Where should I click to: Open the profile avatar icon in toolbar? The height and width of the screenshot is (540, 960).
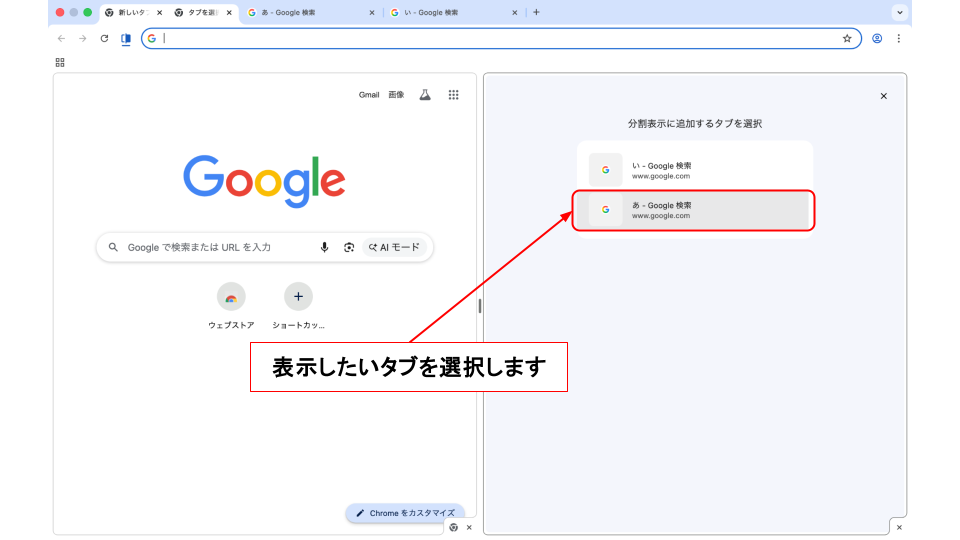[877, 39]
